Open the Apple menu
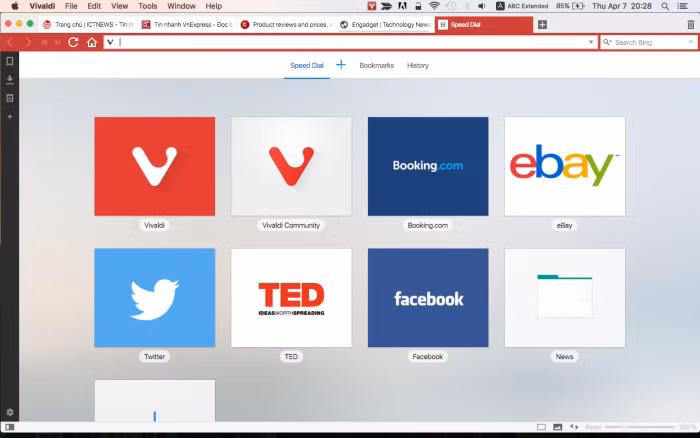Image resolution: width=700 pixels, height=438 pixels. (x=14, y=6)
